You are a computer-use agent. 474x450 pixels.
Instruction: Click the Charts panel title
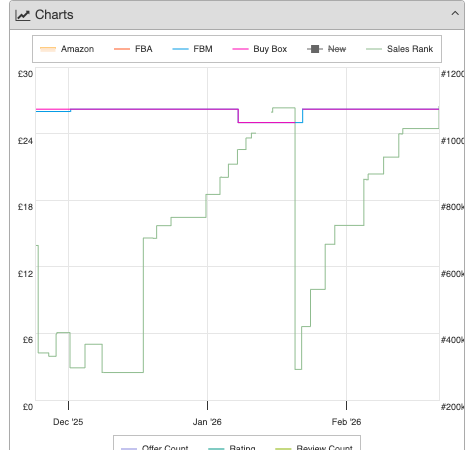(54, 15)
